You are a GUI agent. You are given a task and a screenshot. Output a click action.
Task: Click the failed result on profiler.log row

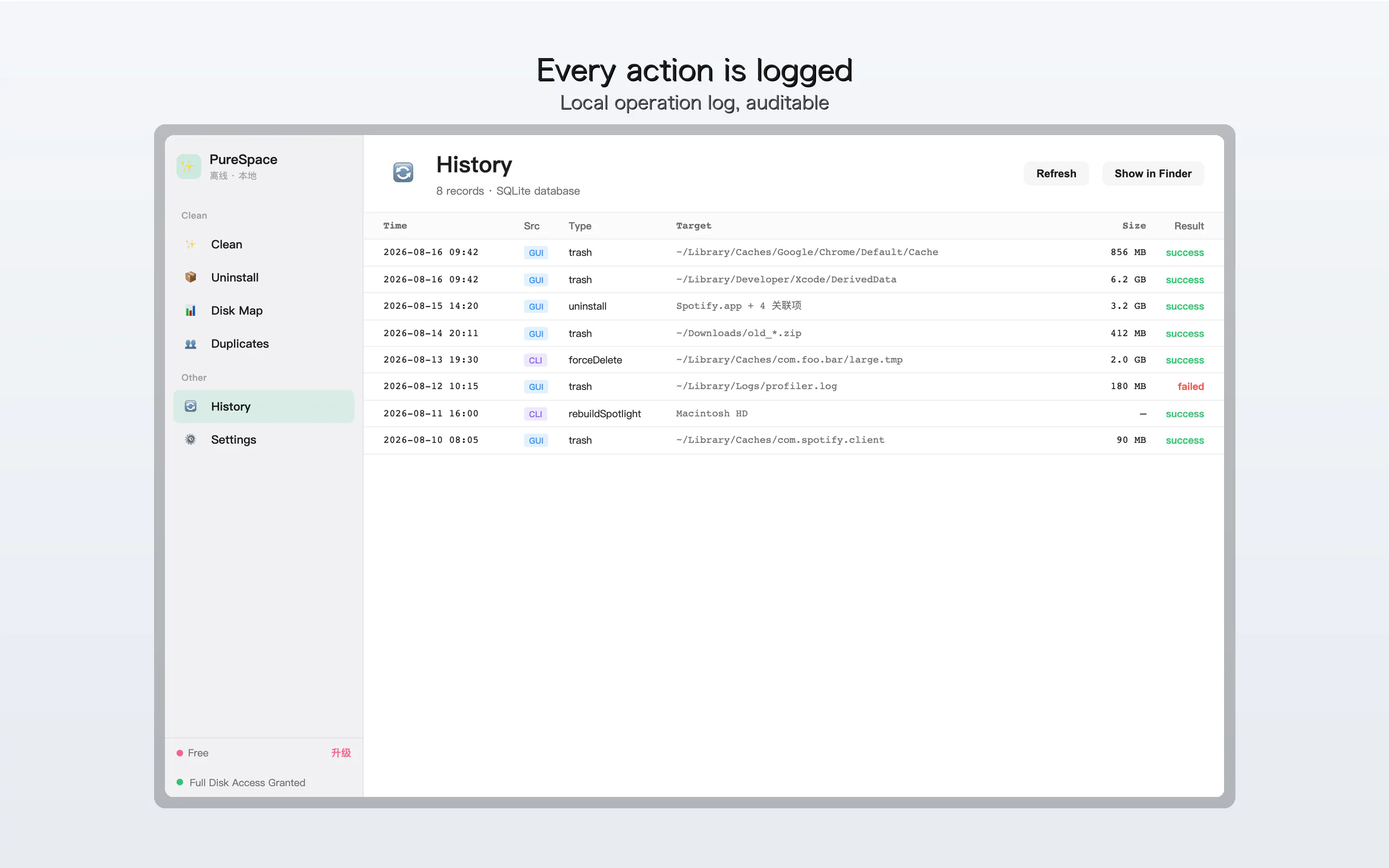1190,386
